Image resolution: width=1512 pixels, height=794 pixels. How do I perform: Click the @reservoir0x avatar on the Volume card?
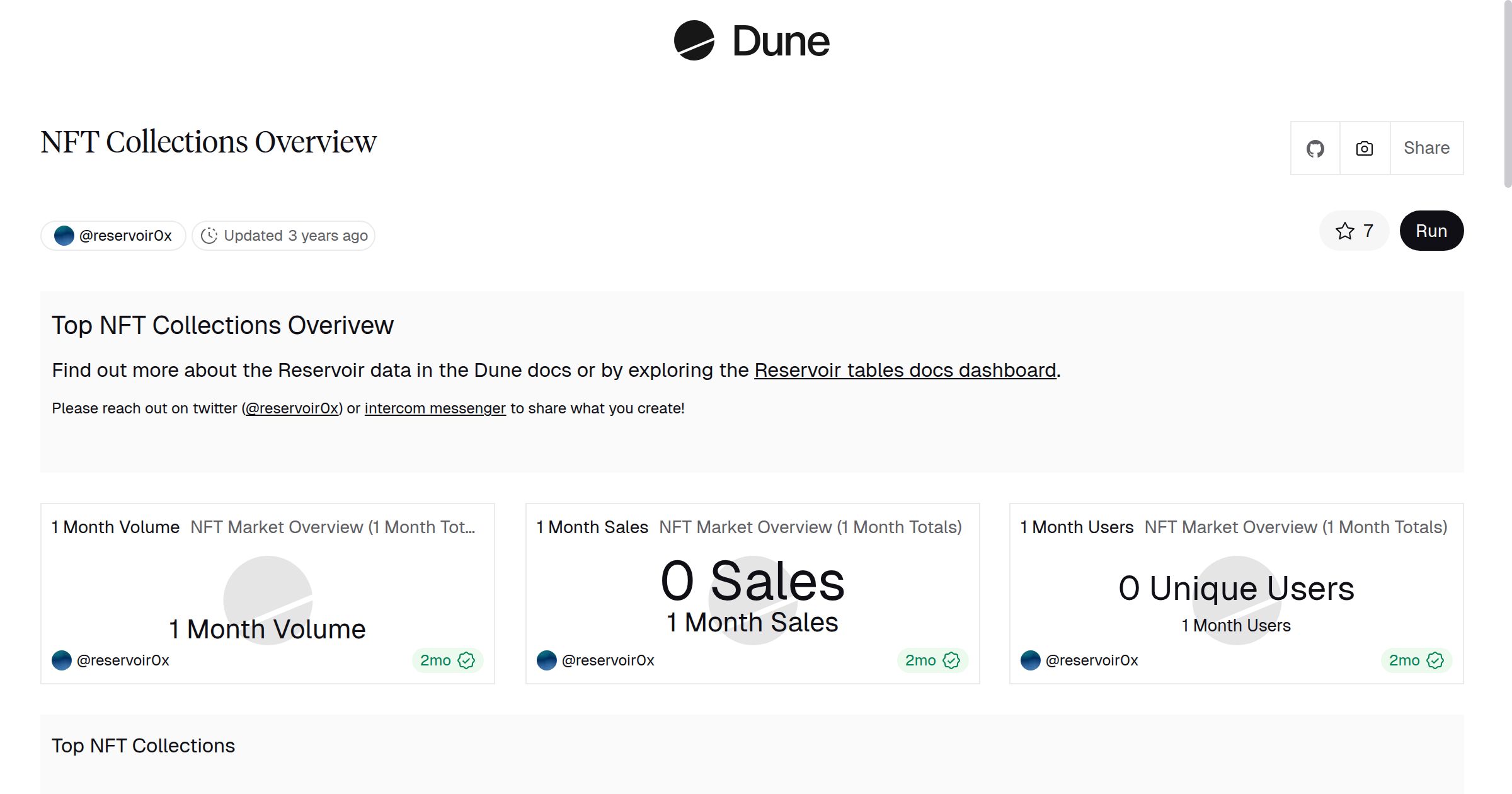pyautogui.click(x=62, y=660)
